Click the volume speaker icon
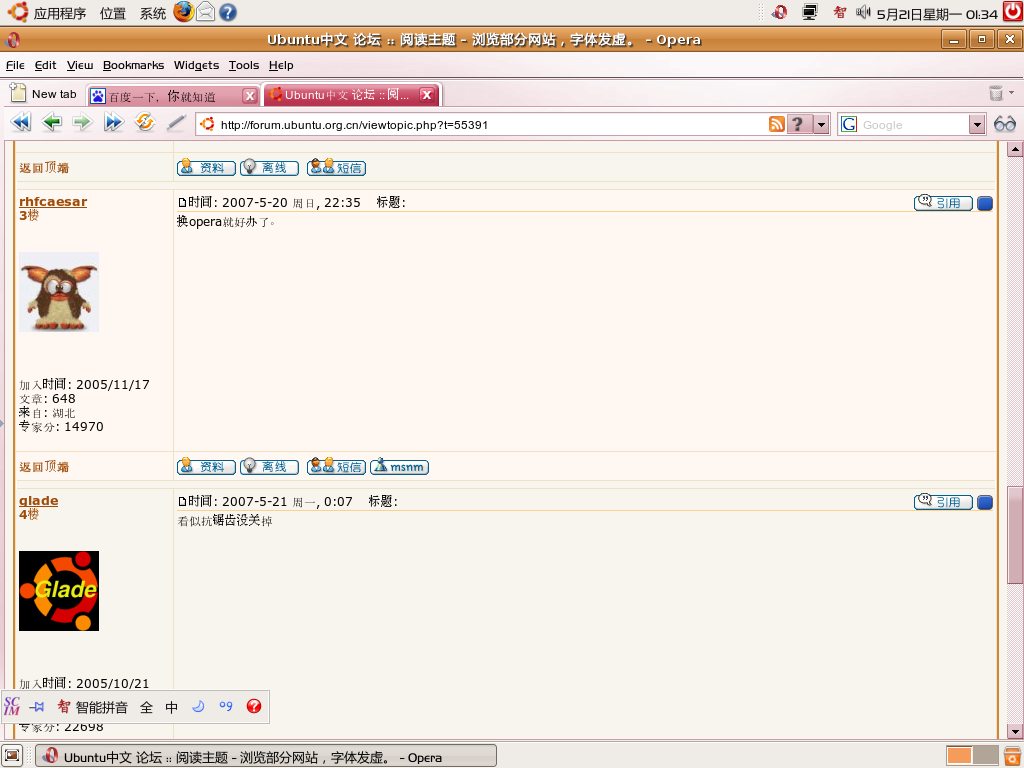Viewport: 1024px width, 768px height. tap(863, 12)
